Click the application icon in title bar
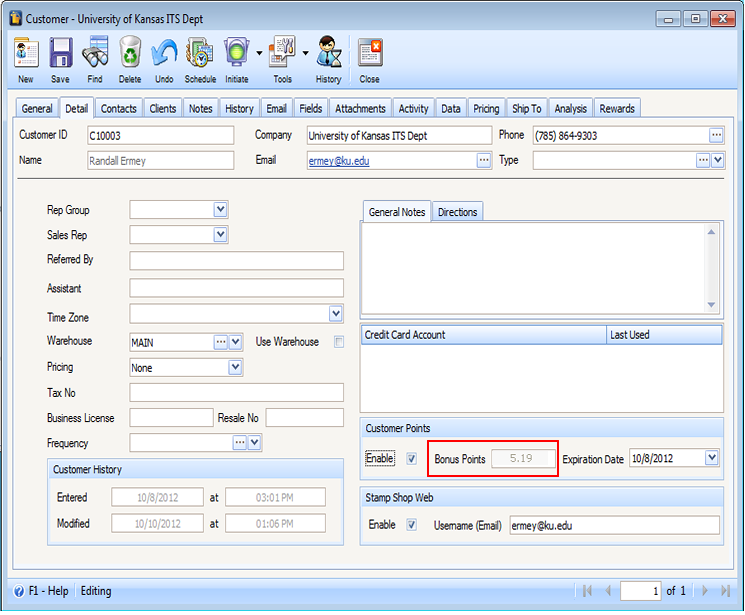The height and width of the screenshot is (615, 745). point(16,19)
